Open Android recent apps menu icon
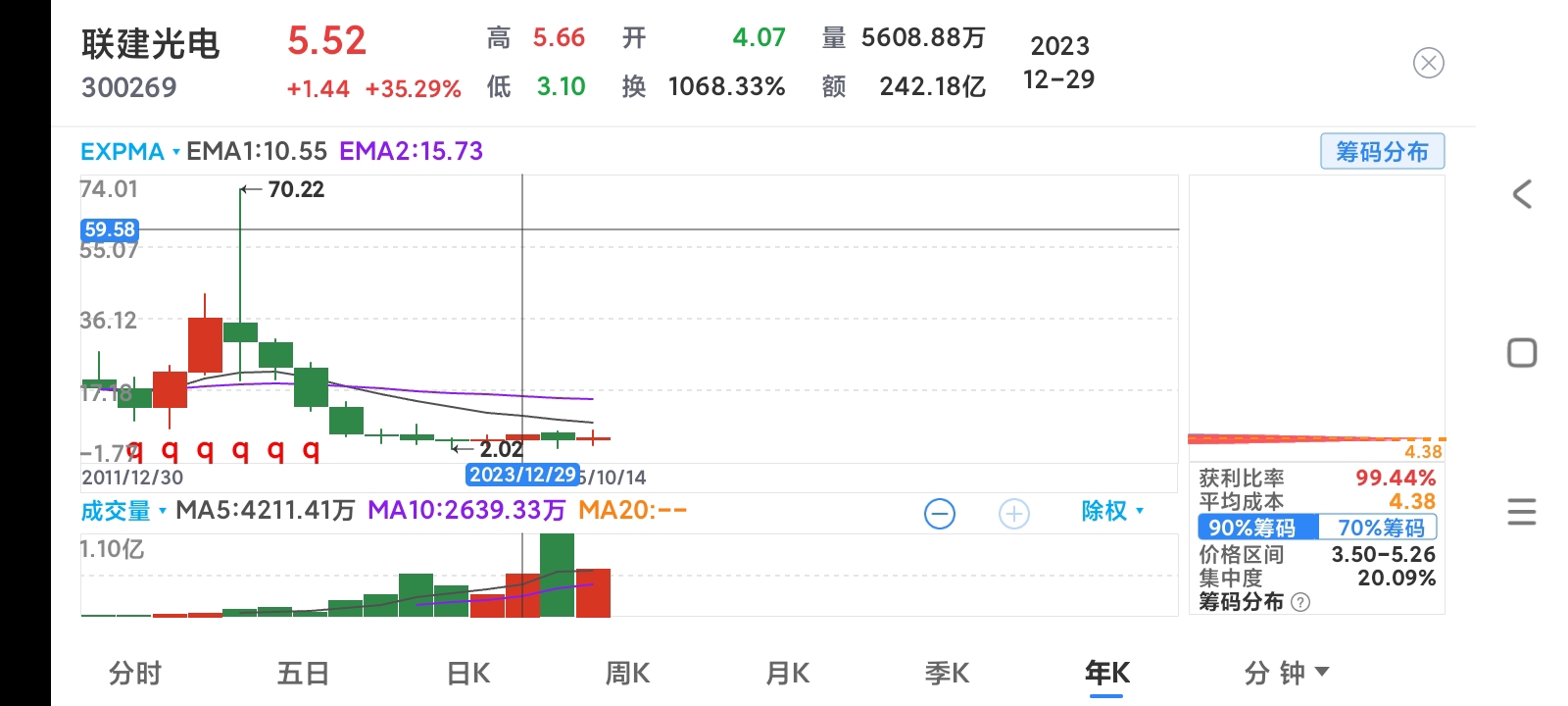1568x706 pixels. click(1522, 512)
